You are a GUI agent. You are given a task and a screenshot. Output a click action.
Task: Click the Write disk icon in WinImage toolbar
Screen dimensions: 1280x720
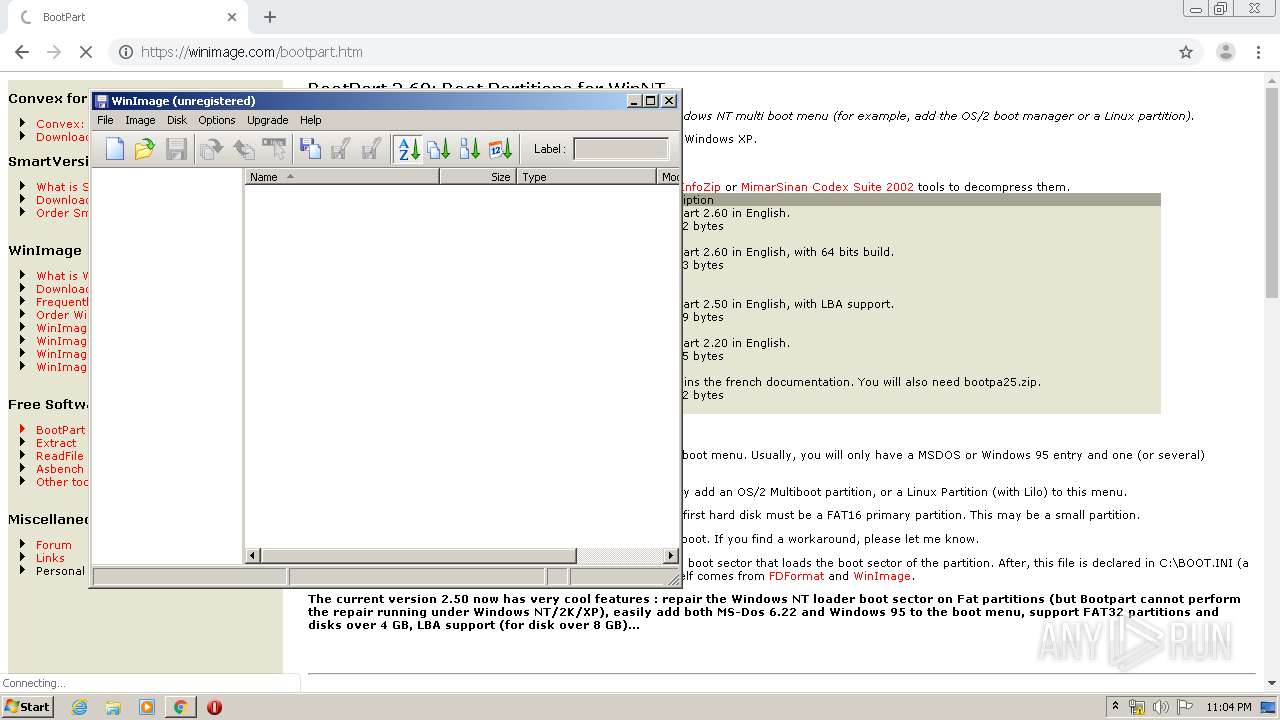(x=340, y=149)
